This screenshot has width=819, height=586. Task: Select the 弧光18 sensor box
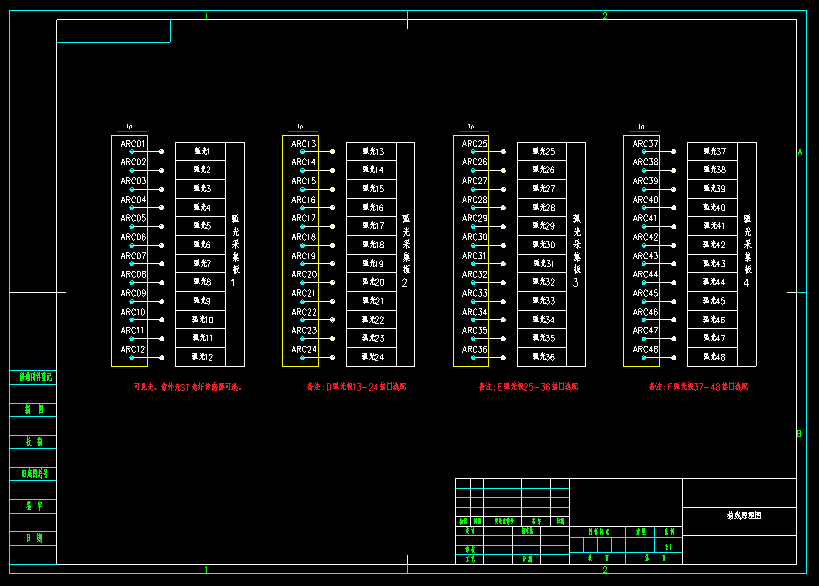372,245
